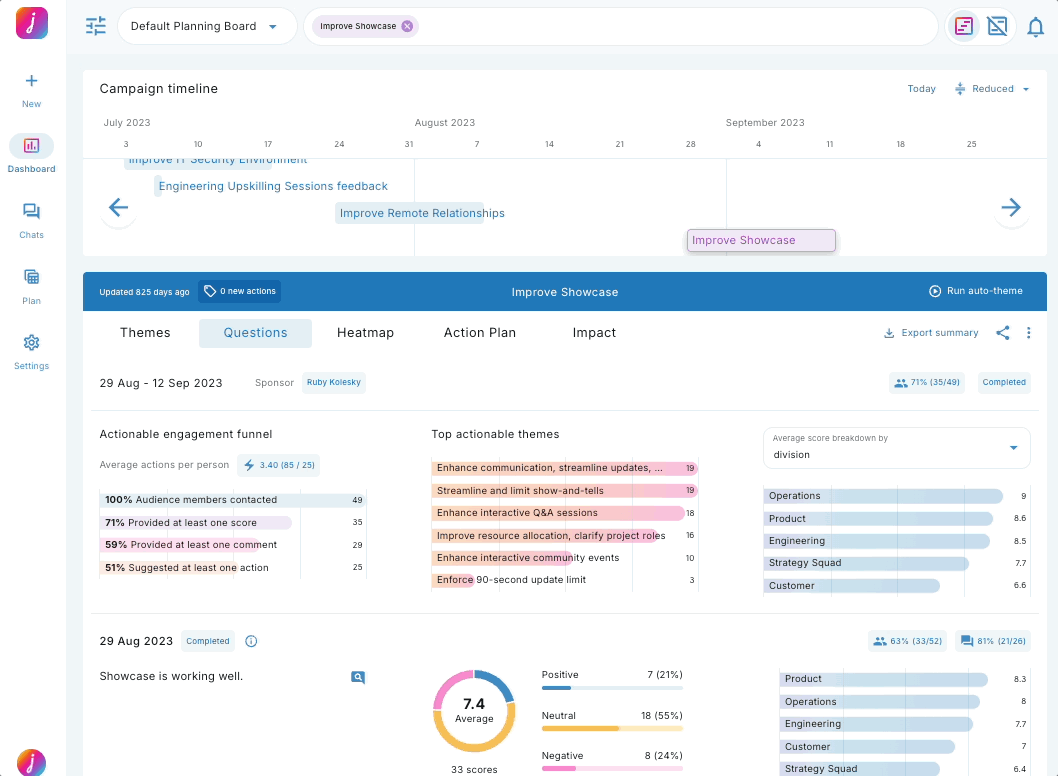Image resolution: width=1058 pixels, height=776 pixels.
Task: Click the Run auto-theme button
Action: click(x=975, y=291)
